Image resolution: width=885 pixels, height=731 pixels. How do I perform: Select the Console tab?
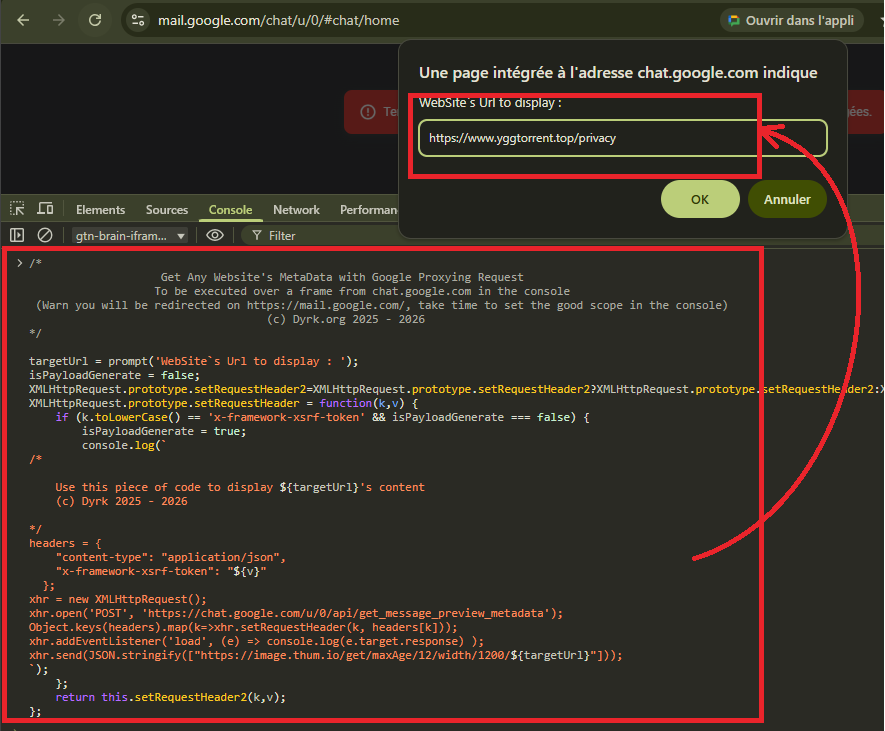[230, 210]
